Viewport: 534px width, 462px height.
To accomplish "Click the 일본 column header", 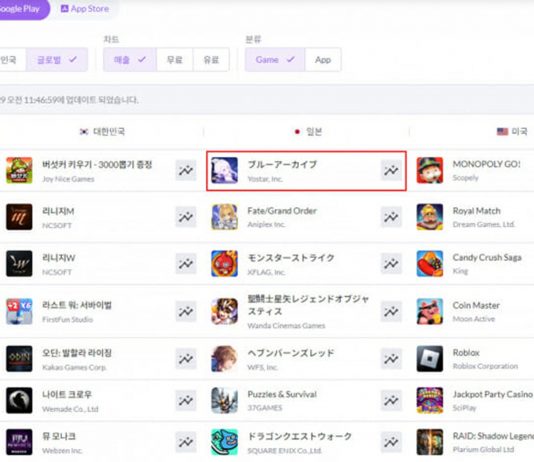I will tap(308, 131).
